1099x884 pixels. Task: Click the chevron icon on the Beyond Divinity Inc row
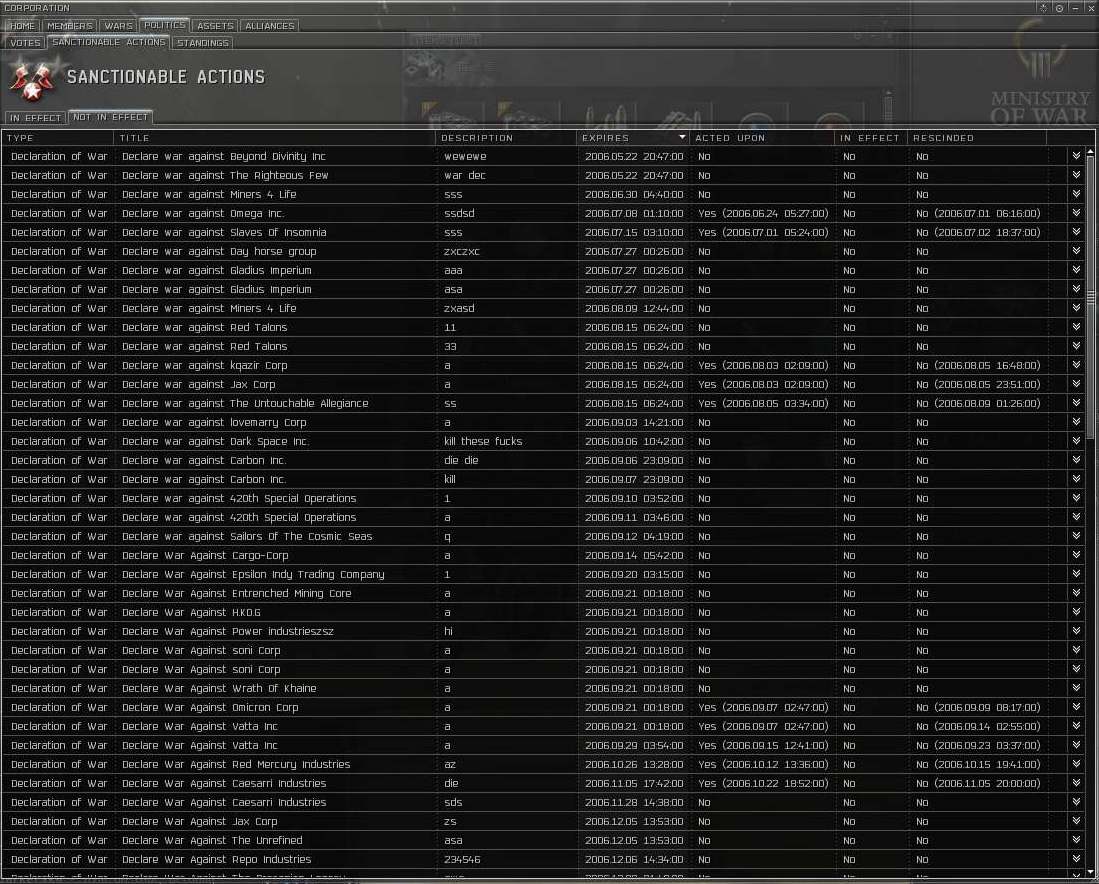[x=1076, y=156]
